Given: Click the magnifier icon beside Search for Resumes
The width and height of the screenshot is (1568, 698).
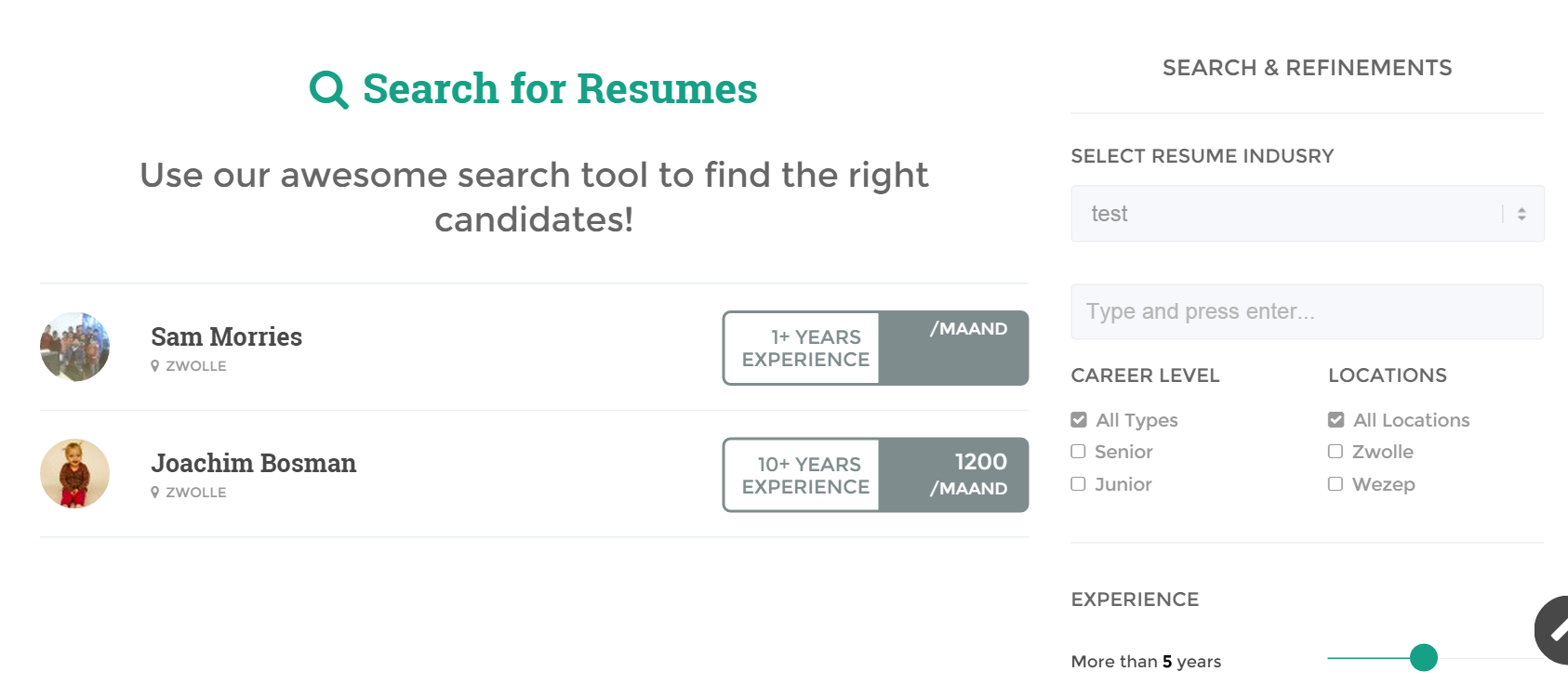Looking at the screenshot, I should (x=328, y=90).
